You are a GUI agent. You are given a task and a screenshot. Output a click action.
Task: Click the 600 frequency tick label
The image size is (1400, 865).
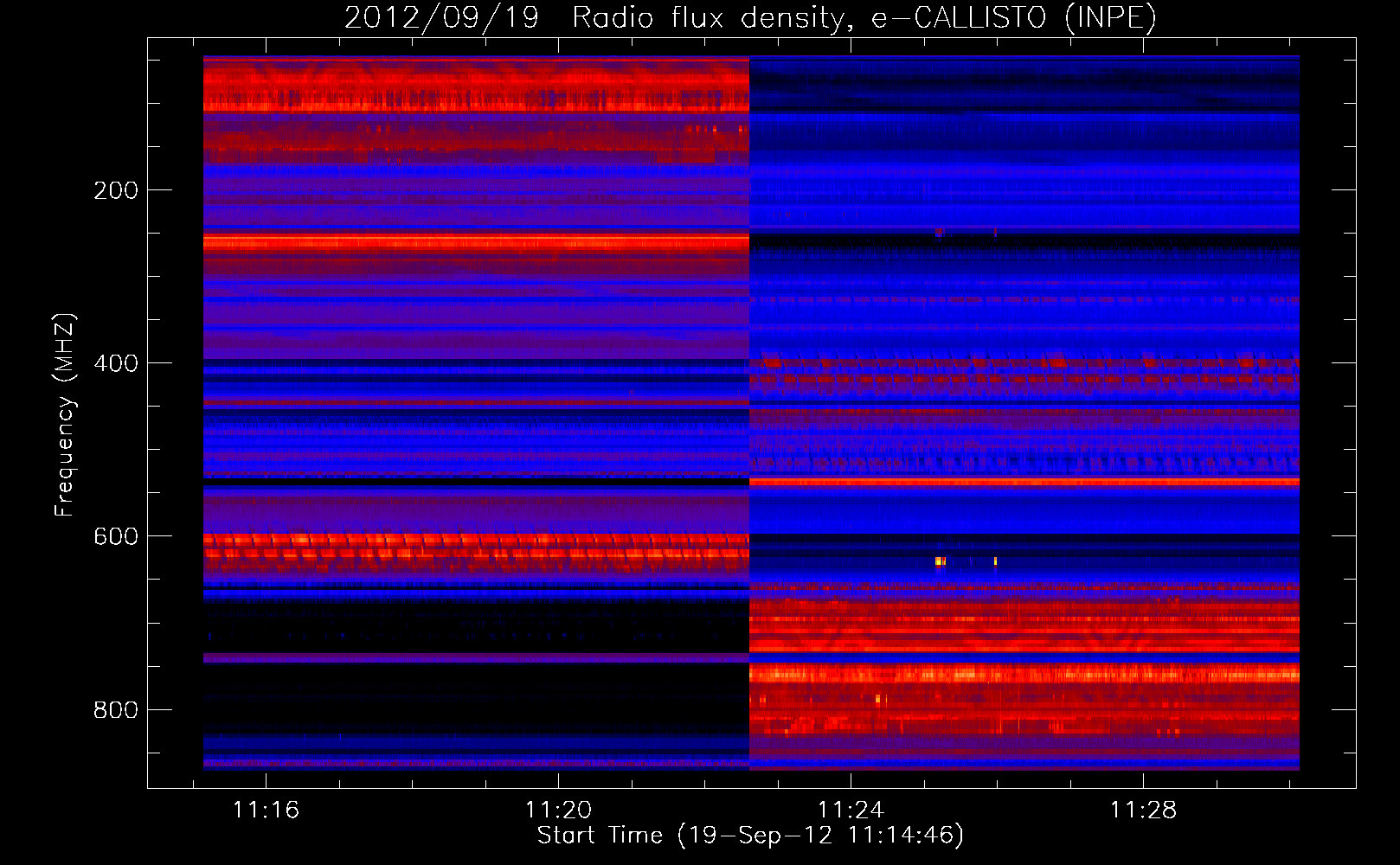pos(116,536)
